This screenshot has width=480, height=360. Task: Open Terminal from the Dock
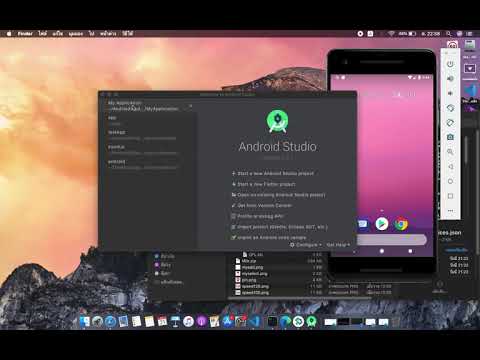point(272,321)
